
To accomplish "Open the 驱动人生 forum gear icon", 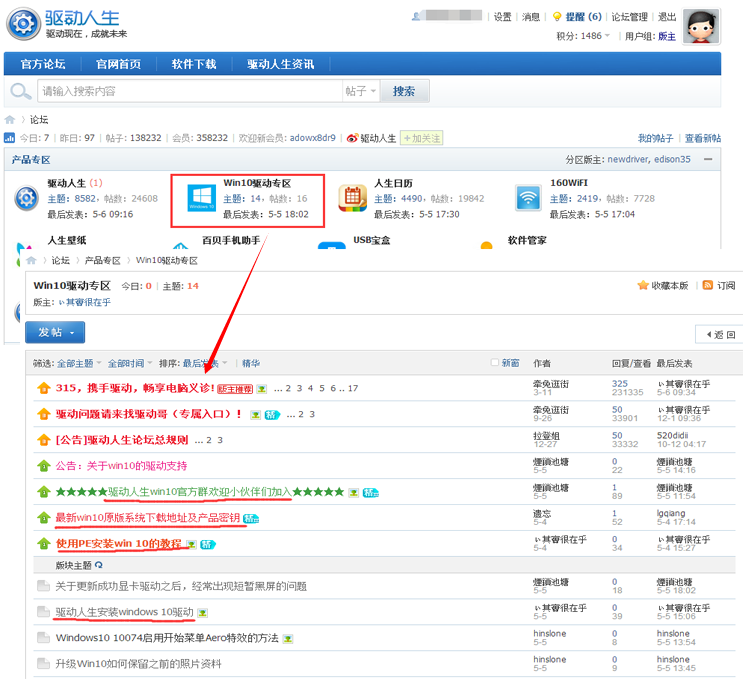I will coord(26,200).
